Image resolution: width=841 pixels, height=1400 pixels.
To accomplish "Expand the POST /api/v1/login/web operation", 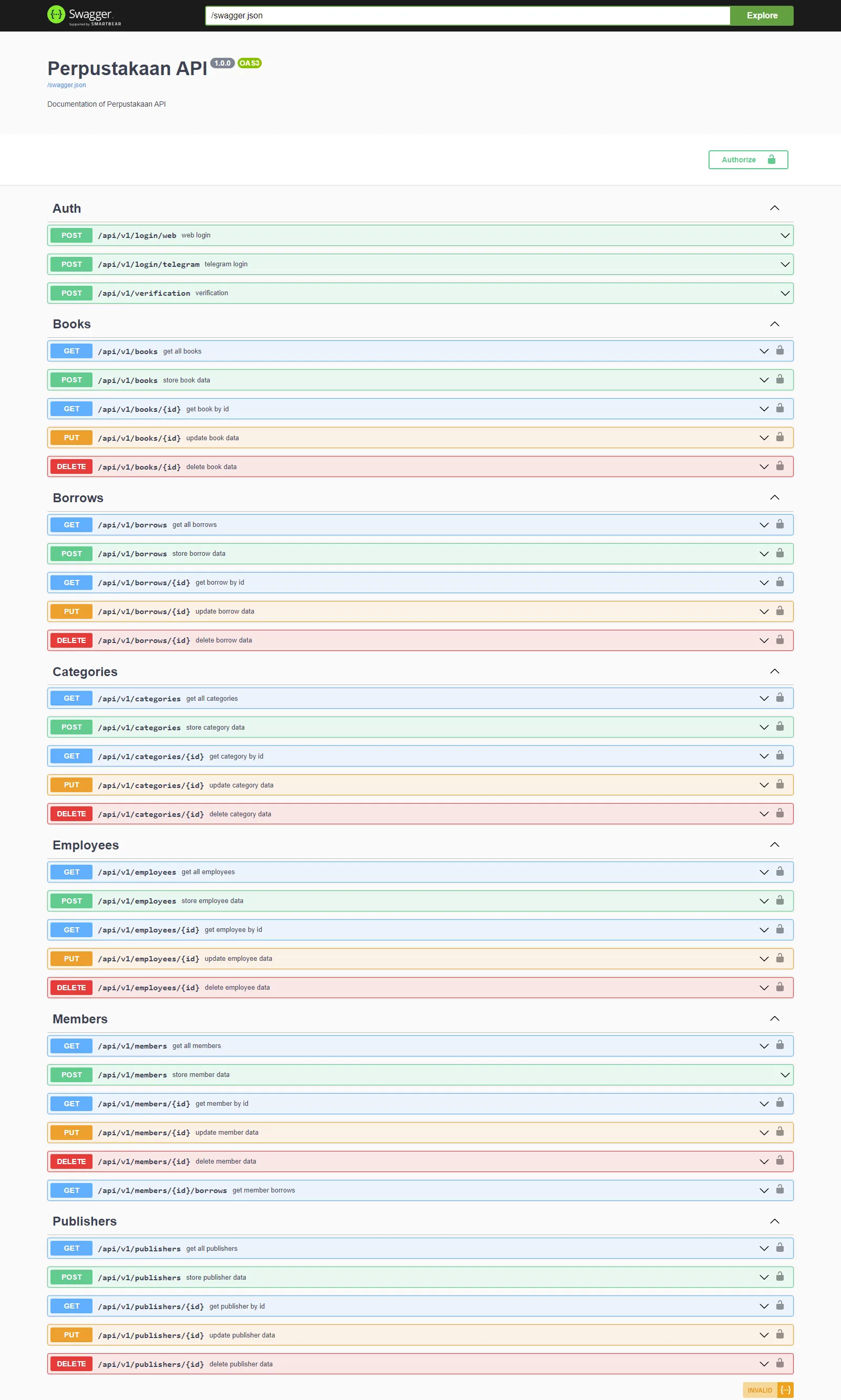I will point(784,235).
